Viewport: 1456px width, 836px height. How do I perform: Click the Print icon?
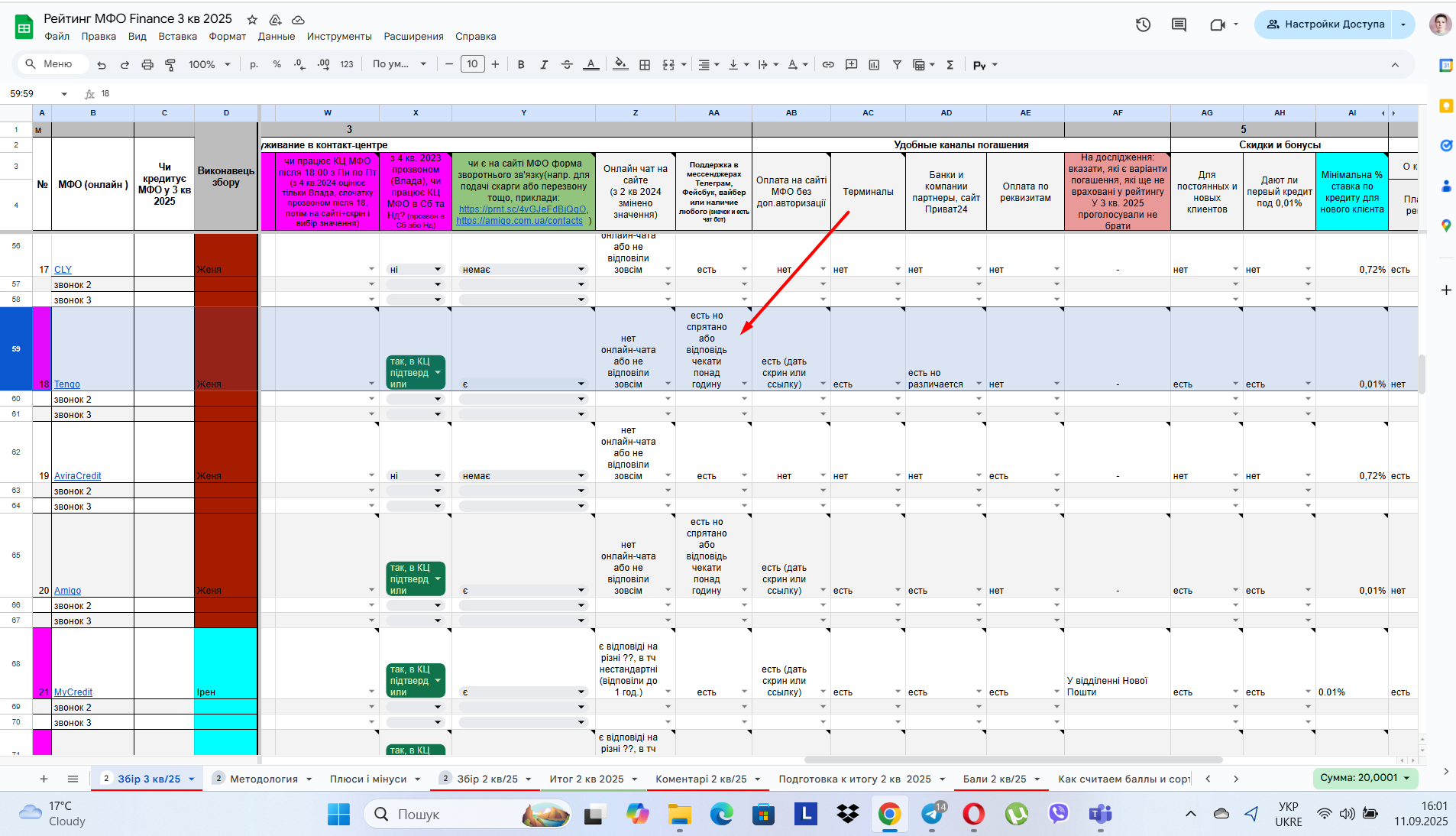click(x=147, y=65)
